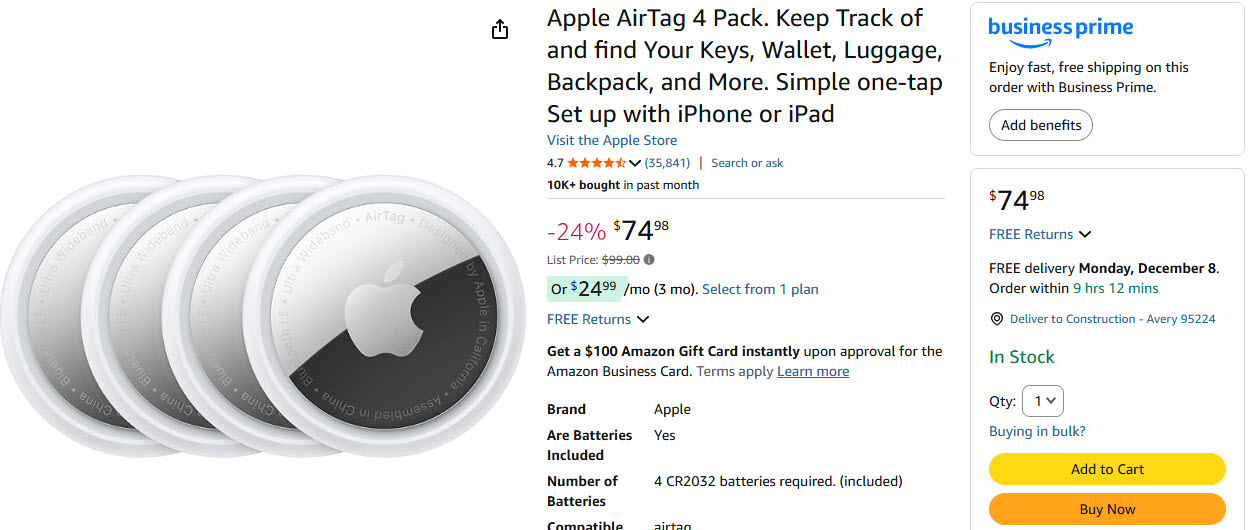This screenshot has width=1255, height=530.
Task: Open the Learn more link
Action: pyautogui.click(x=813, y=371)
